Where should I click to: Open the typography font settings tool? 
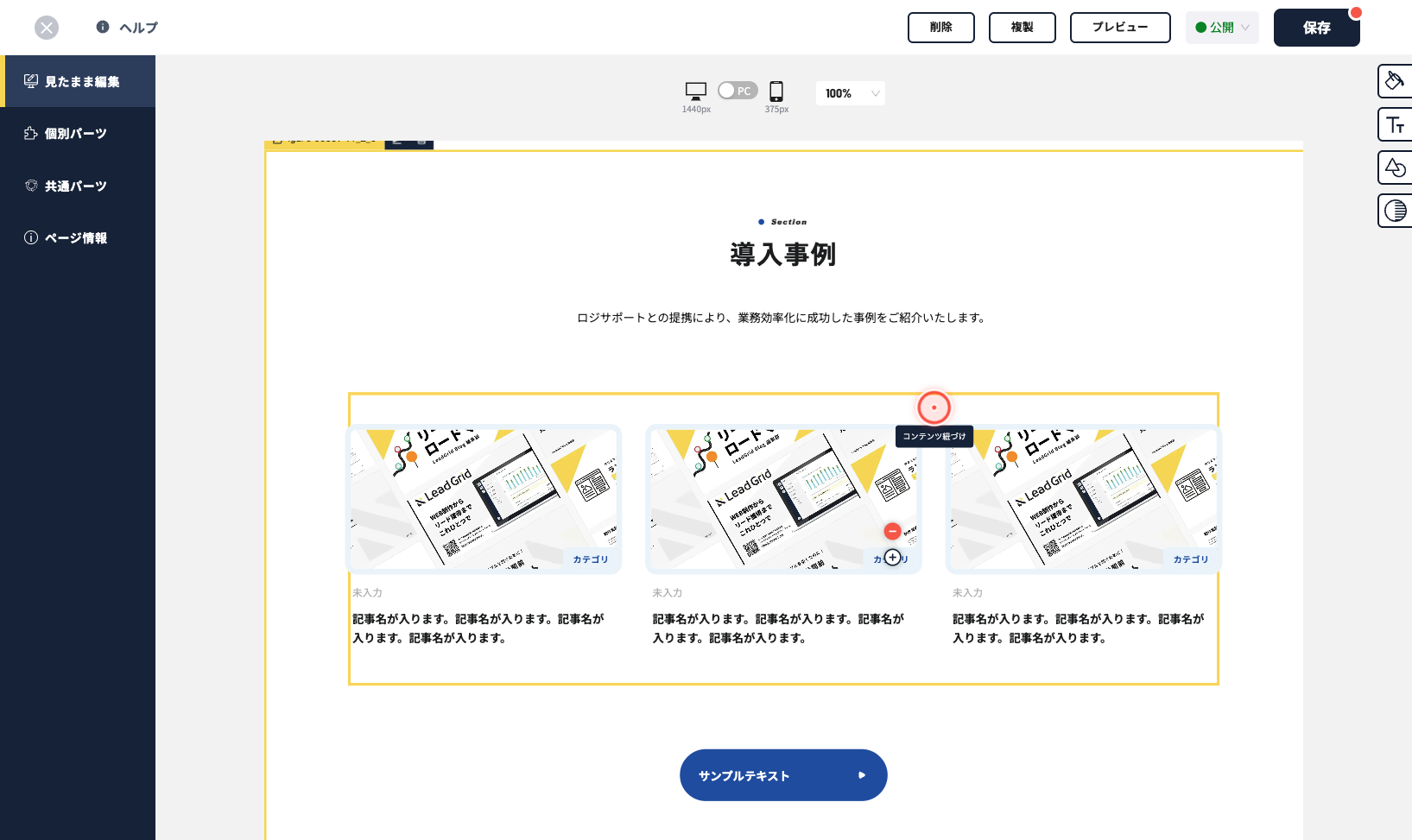click(x=1395, y=124)
